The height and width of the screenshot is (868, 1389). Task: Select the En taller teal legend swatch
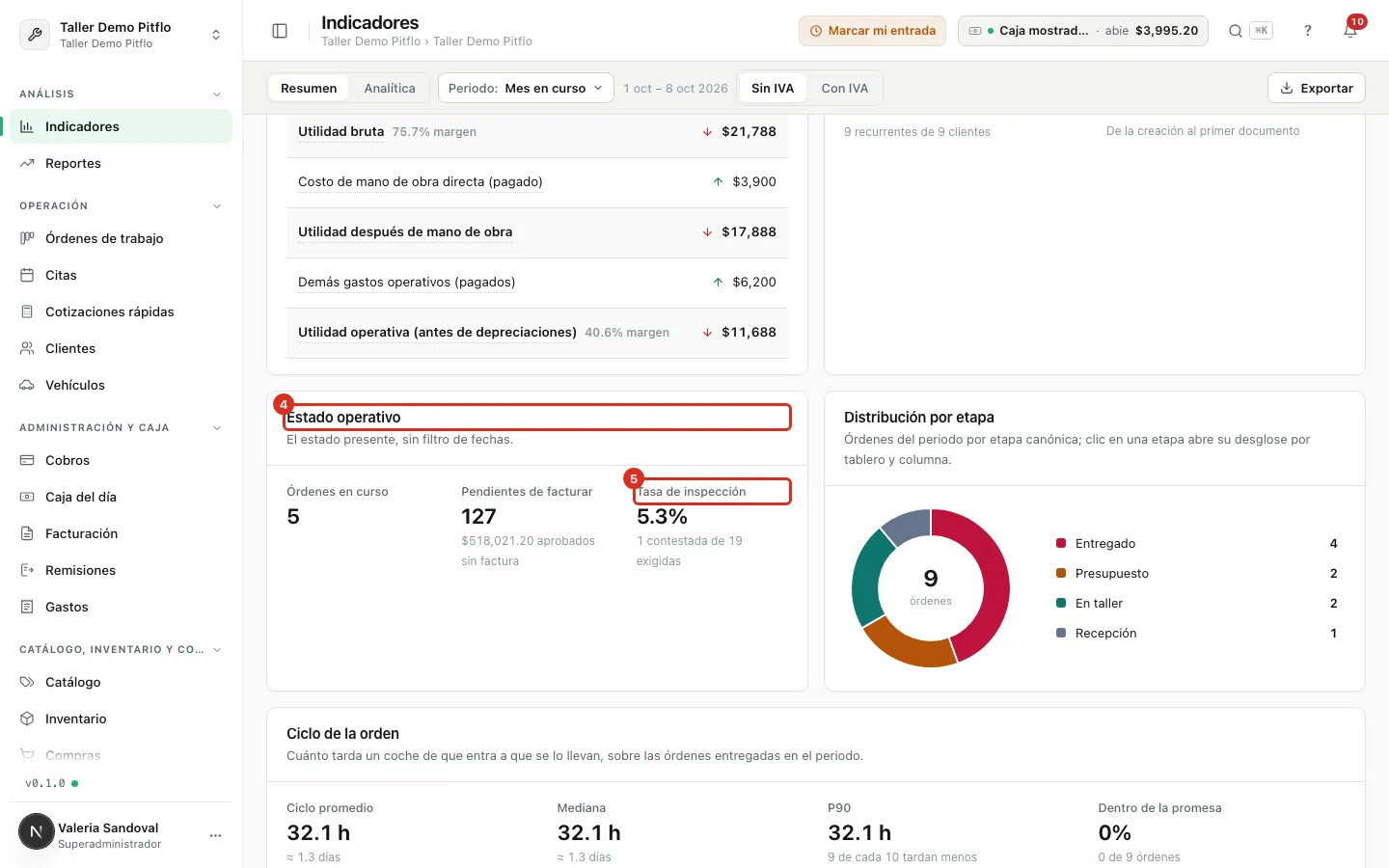[1061, 603]
